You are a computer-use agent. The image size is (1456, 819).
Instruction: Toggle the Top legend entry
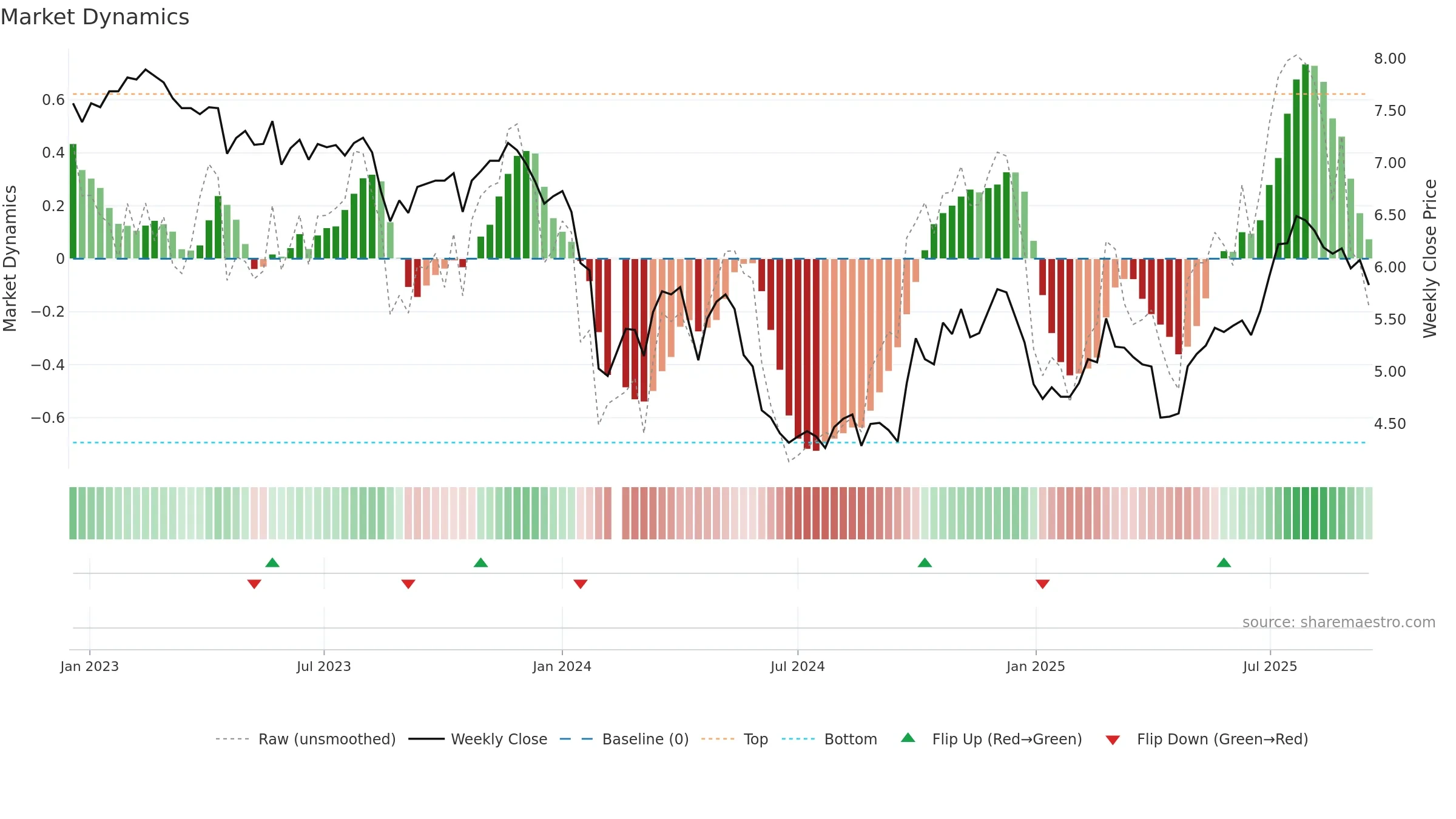pos(735,739)
